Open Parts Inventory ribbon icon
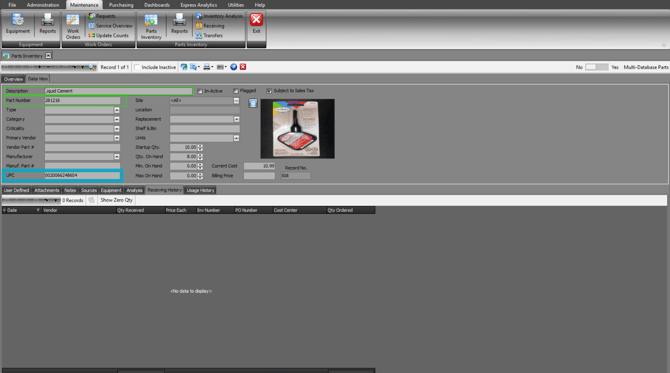Screen dimensions: 670x373 tap(151, 26)
